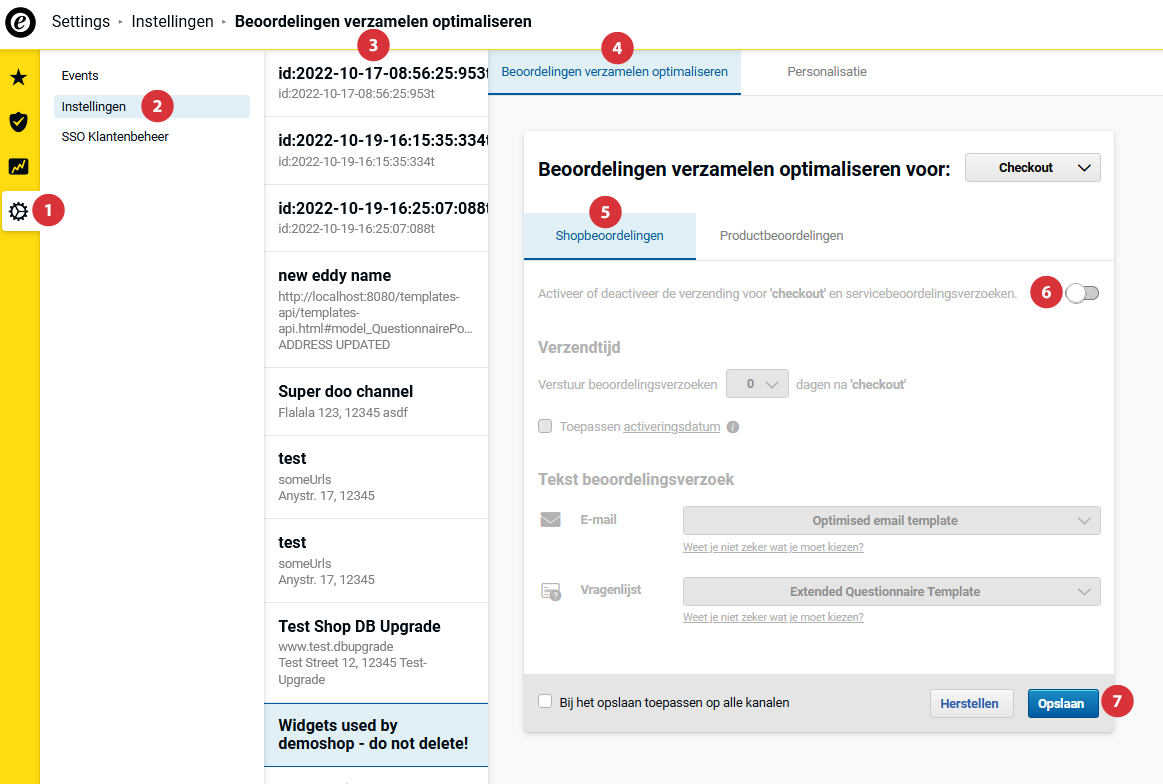Select the Test Shop DB Upgrade channel

click(x=376, y=653)
